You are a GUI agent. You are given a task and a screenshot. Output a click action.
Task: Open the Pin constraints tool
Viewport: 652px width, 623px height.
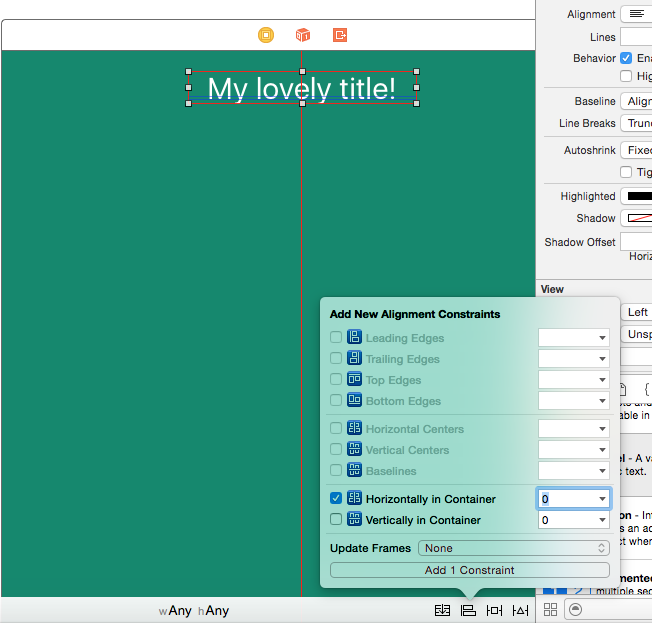[x=494, y=610]
